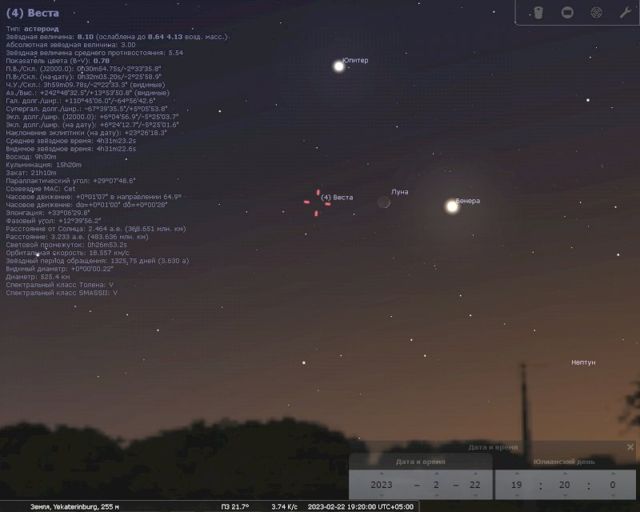The image size is (640, 512).
Task: Close the Дата и время dialog
Action: click(630, 447)
